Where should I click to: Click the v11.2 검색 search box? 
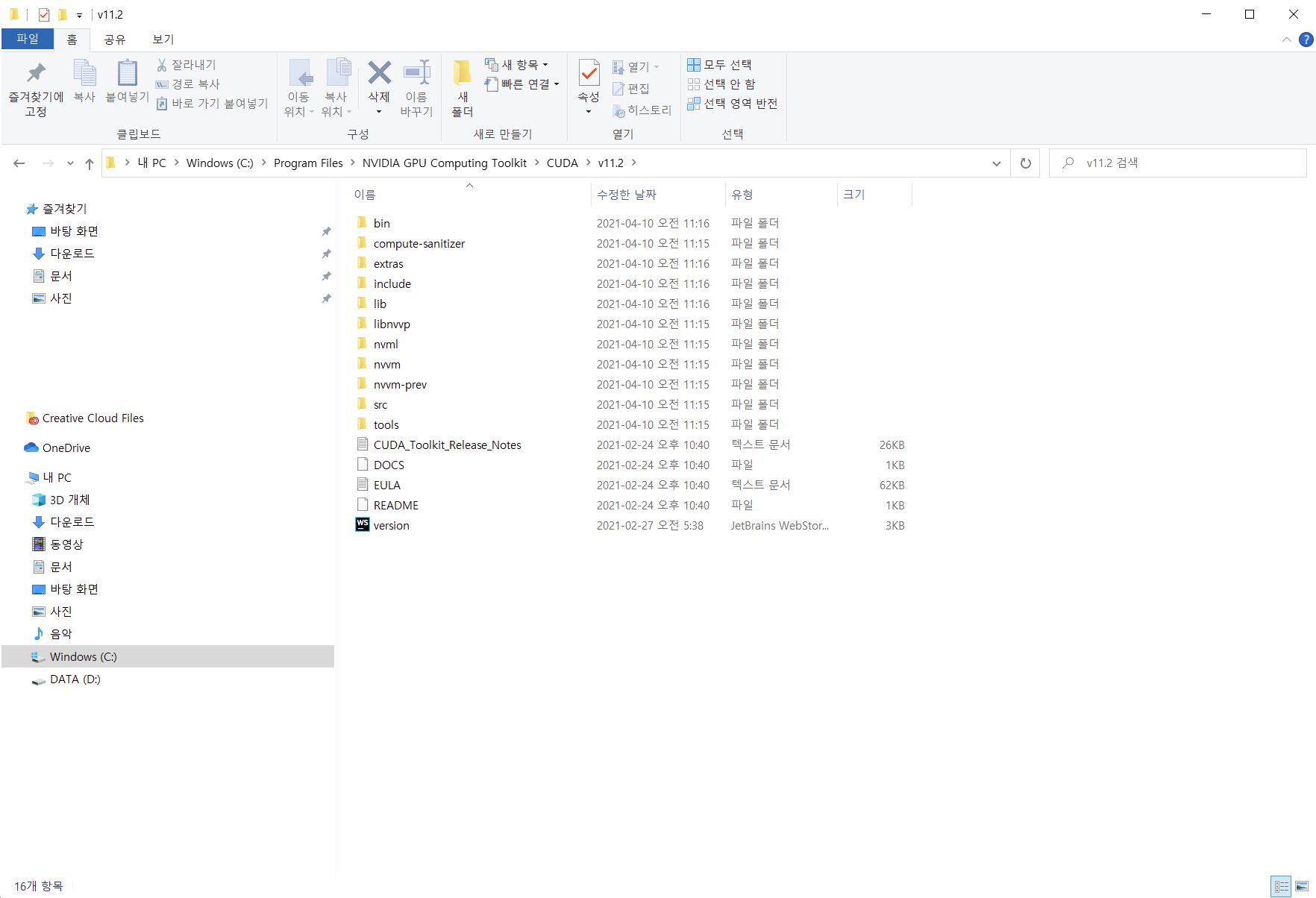point(1178,163)
